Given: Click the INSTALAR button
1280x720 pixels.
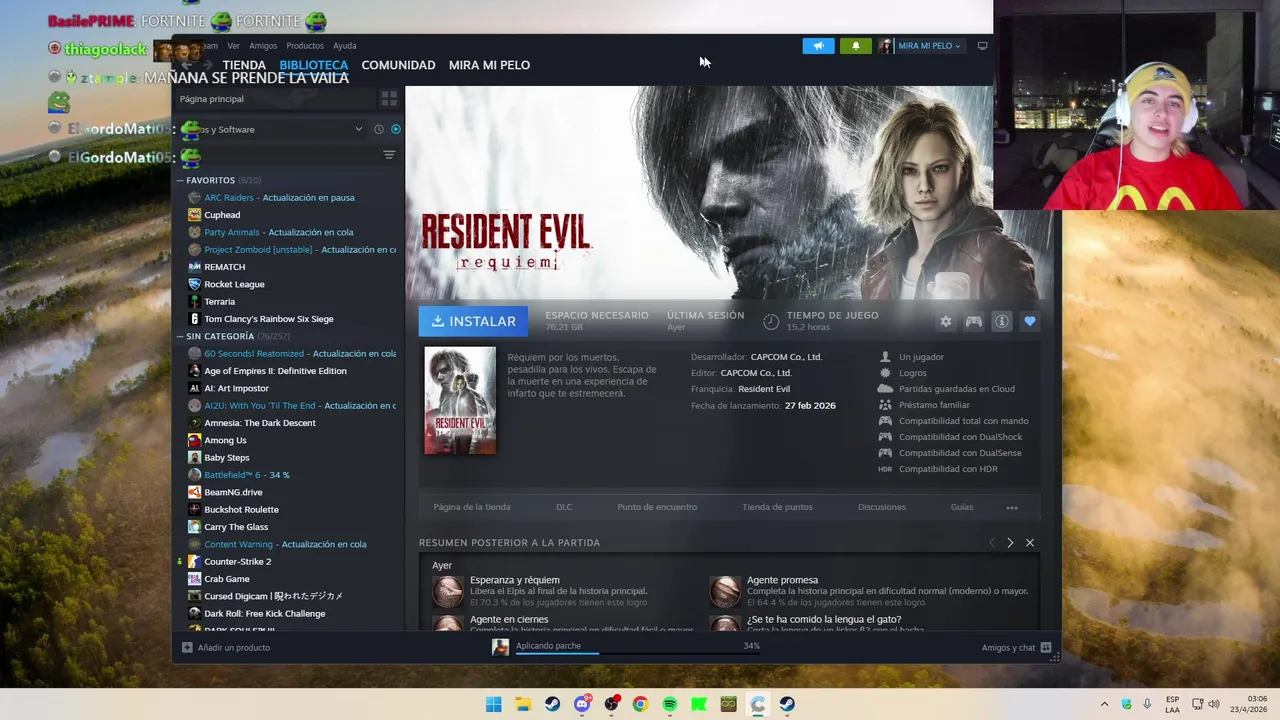Looking at the screenshot, I should click(x=473, y=321).
